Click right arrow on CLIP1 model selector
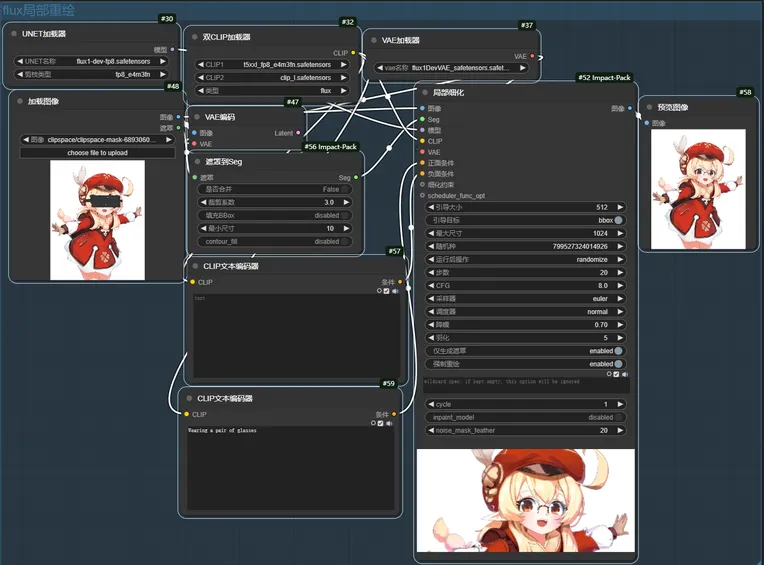Screen dimensions: 764x565 click(344, 64)
